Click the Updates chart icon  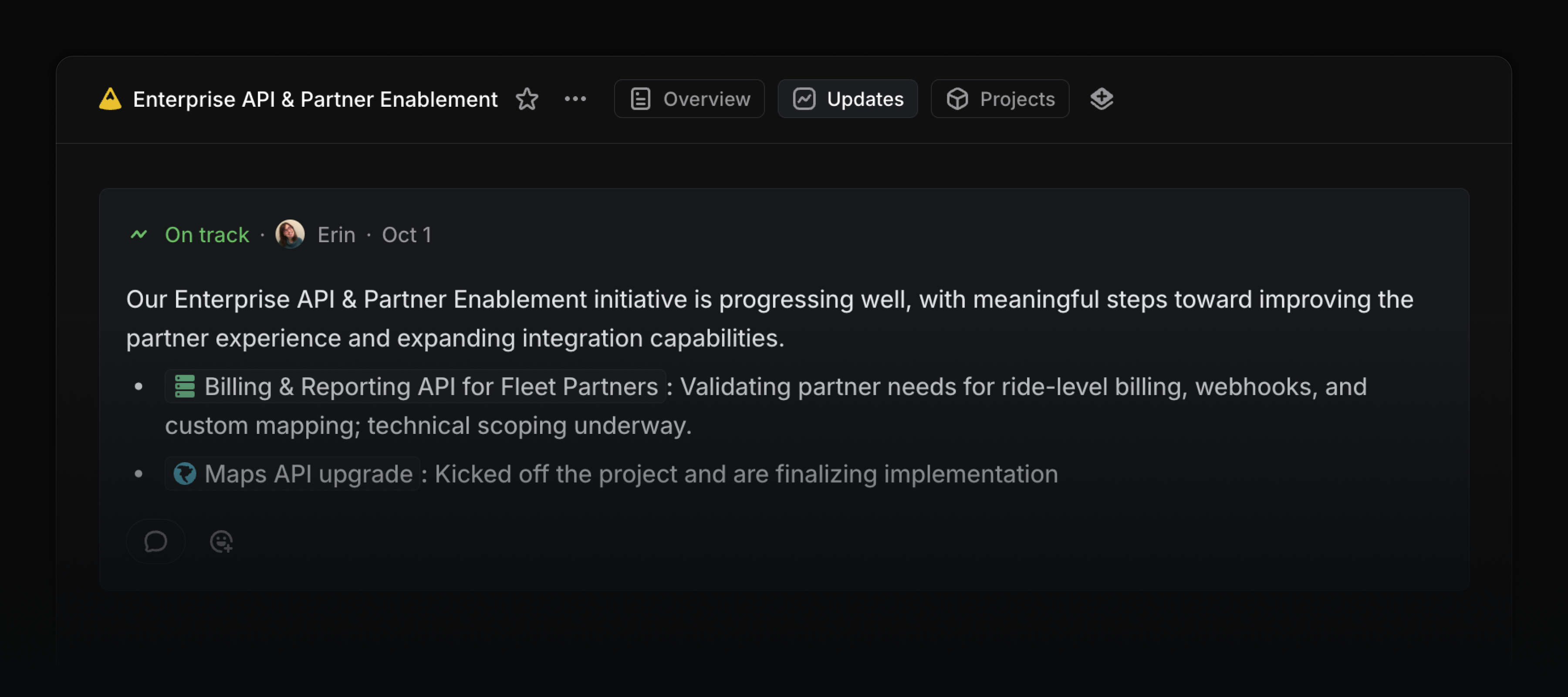coord(804,98)
